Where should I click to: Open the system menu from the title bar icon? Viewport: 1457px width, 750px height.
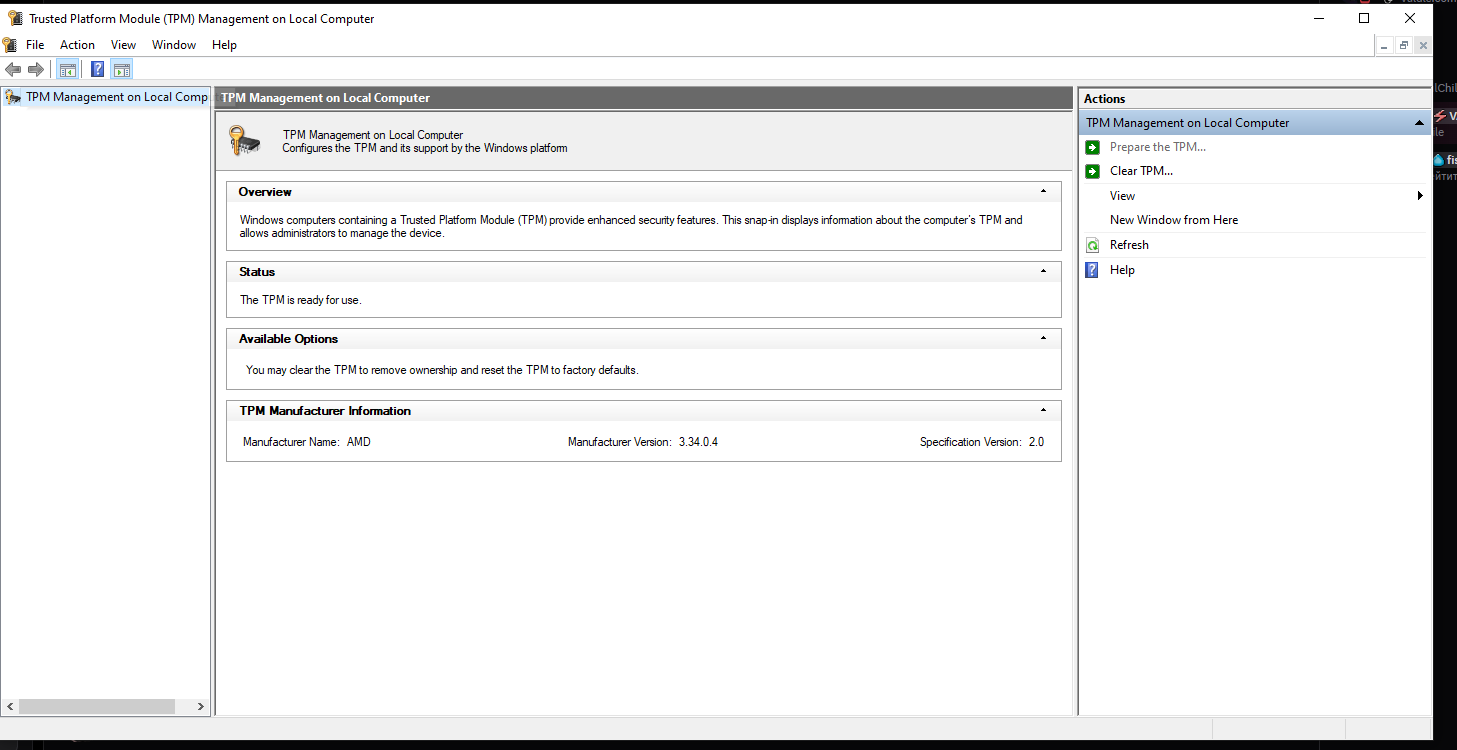15,18
